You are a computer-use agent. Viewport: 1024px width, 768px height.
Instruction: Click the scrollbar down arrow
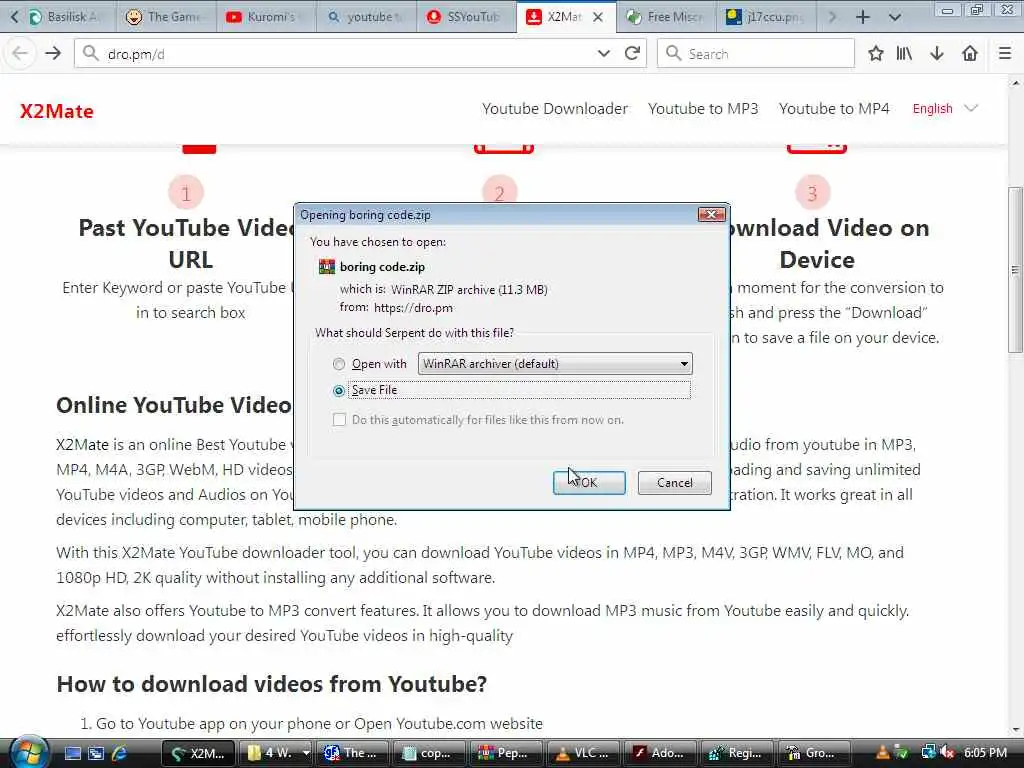(1015, 730)
